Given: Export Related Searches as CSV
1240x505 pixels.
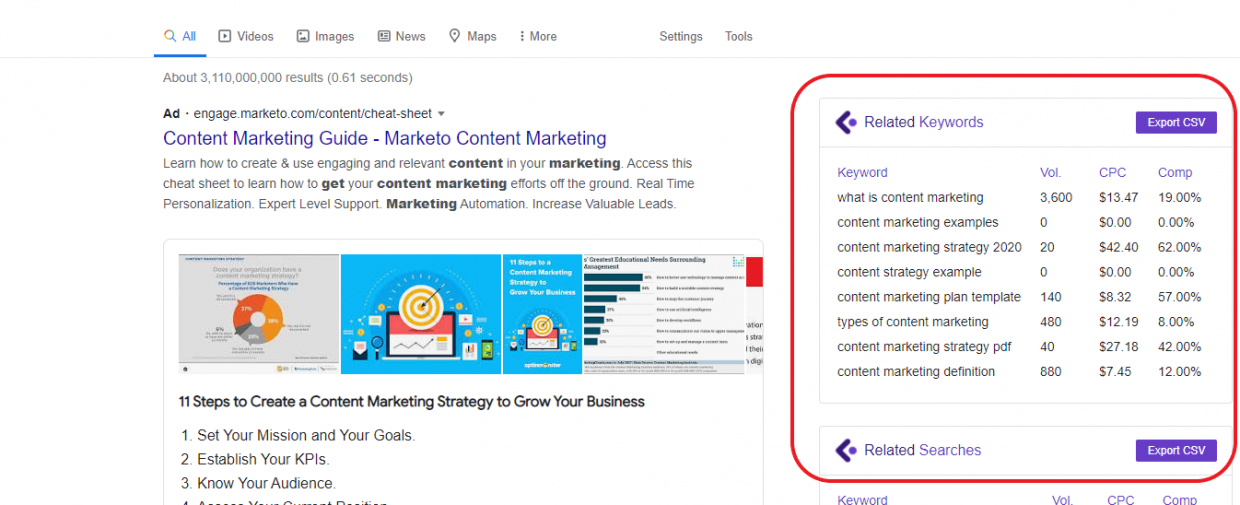Looking at the screenshot, I should (x=1176, y=450).
